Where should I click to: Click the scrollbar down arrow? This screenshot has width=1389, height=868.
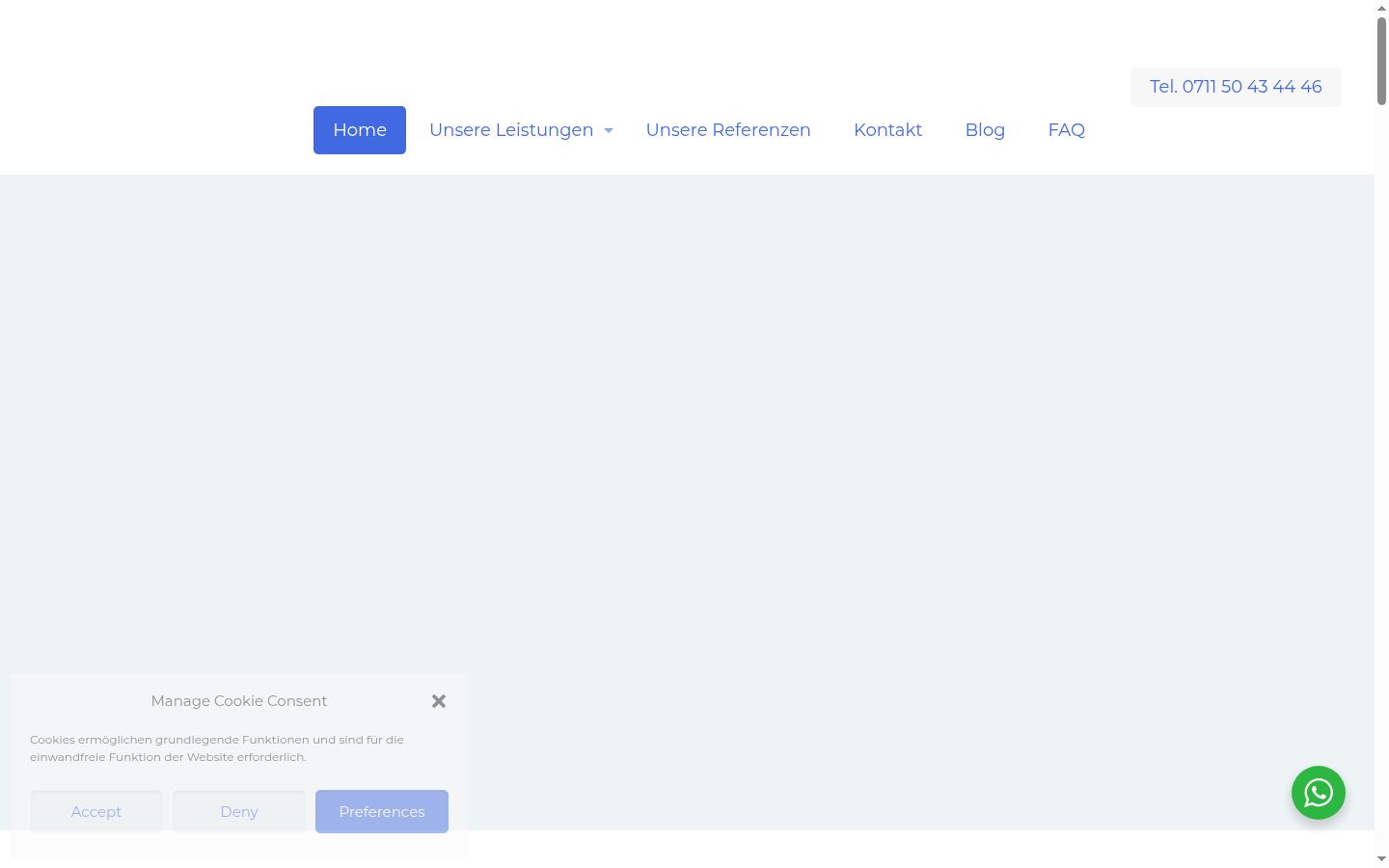pos(1381,859)
